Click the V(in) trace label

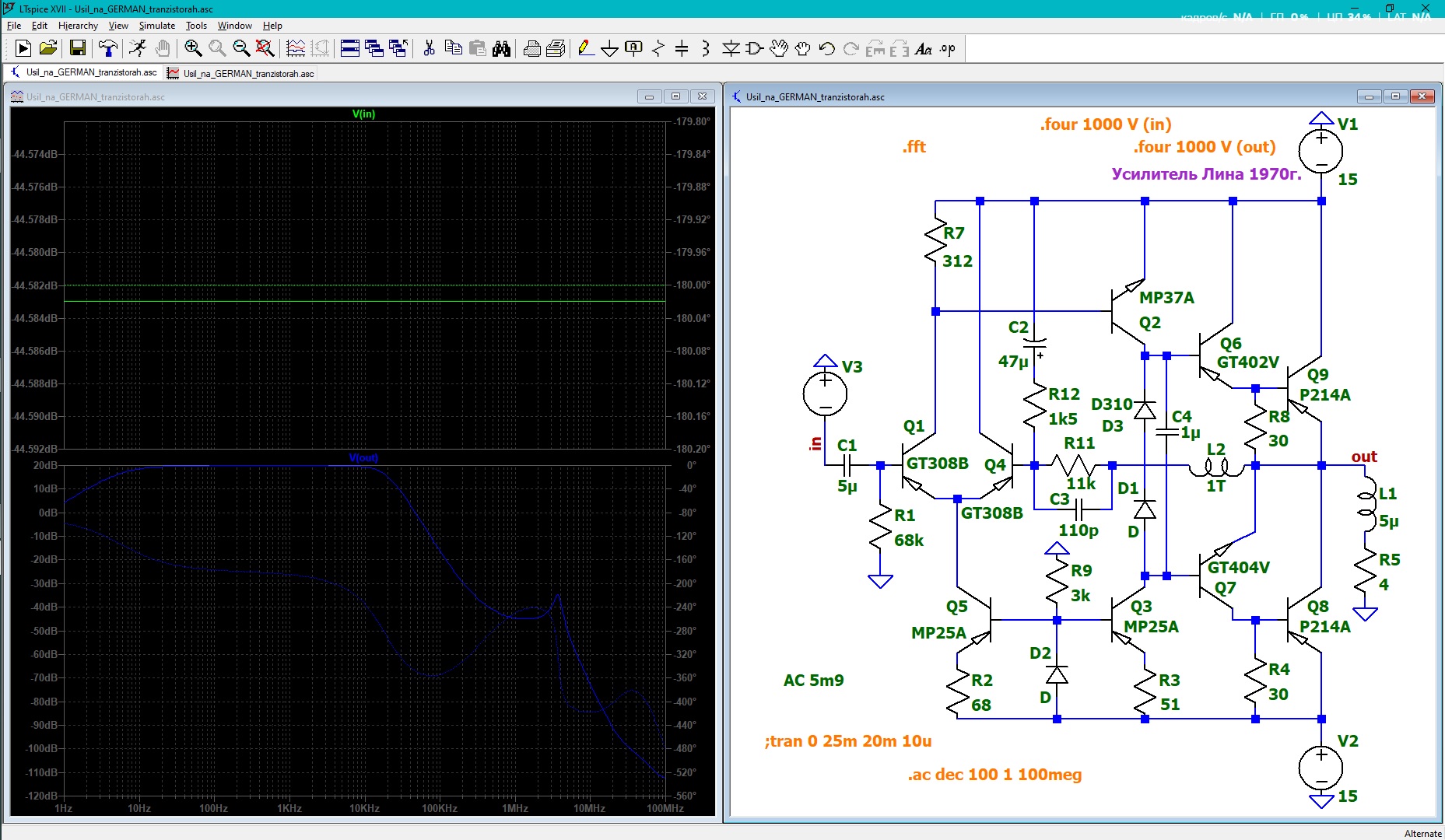point(363,114)
